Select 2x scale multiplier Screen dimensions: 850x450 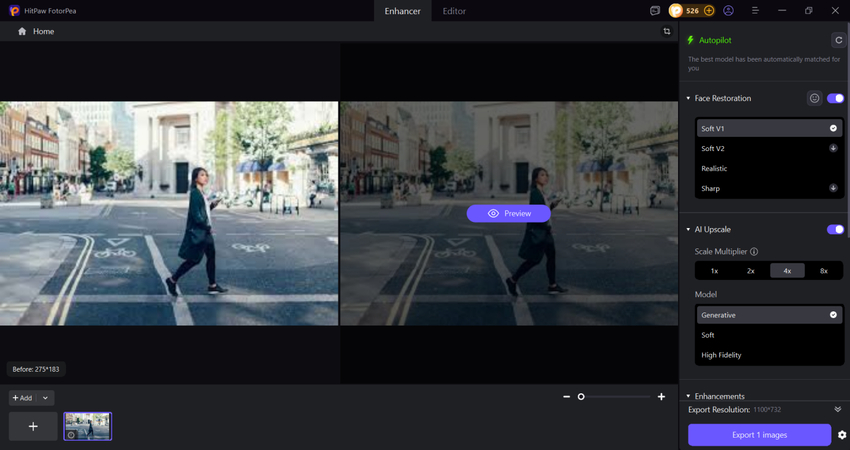tap(751, 271)
